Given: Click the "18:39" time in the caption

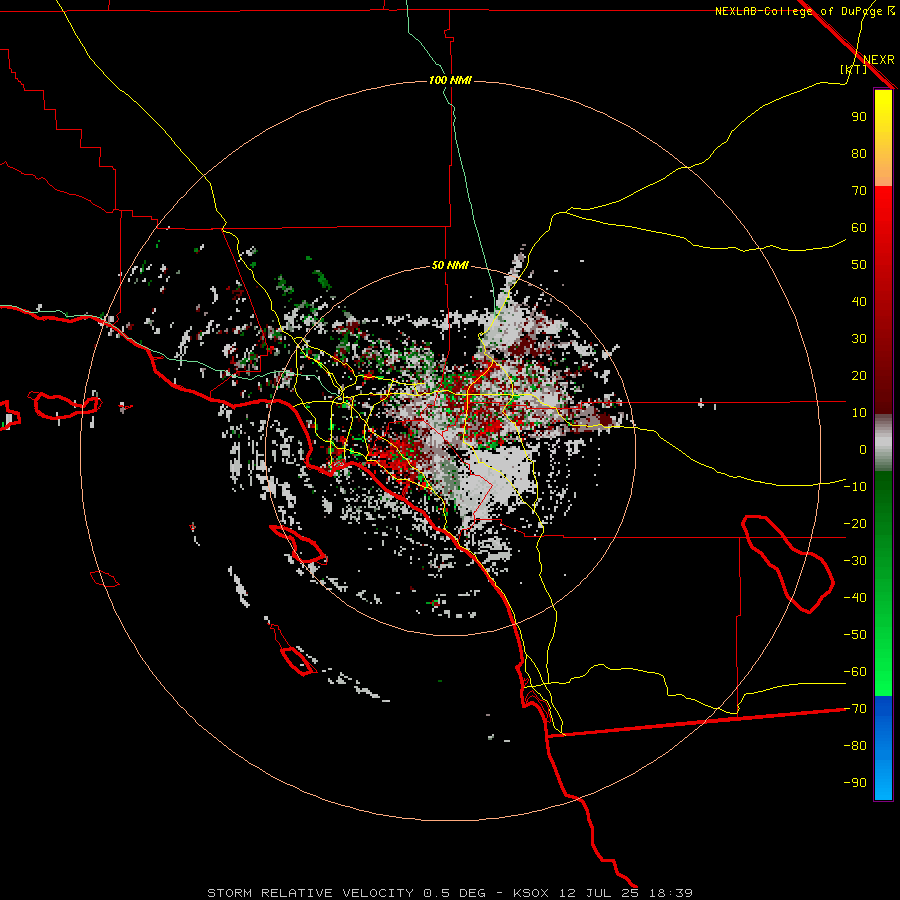Looking at the screenshot, I should point(670,893).
